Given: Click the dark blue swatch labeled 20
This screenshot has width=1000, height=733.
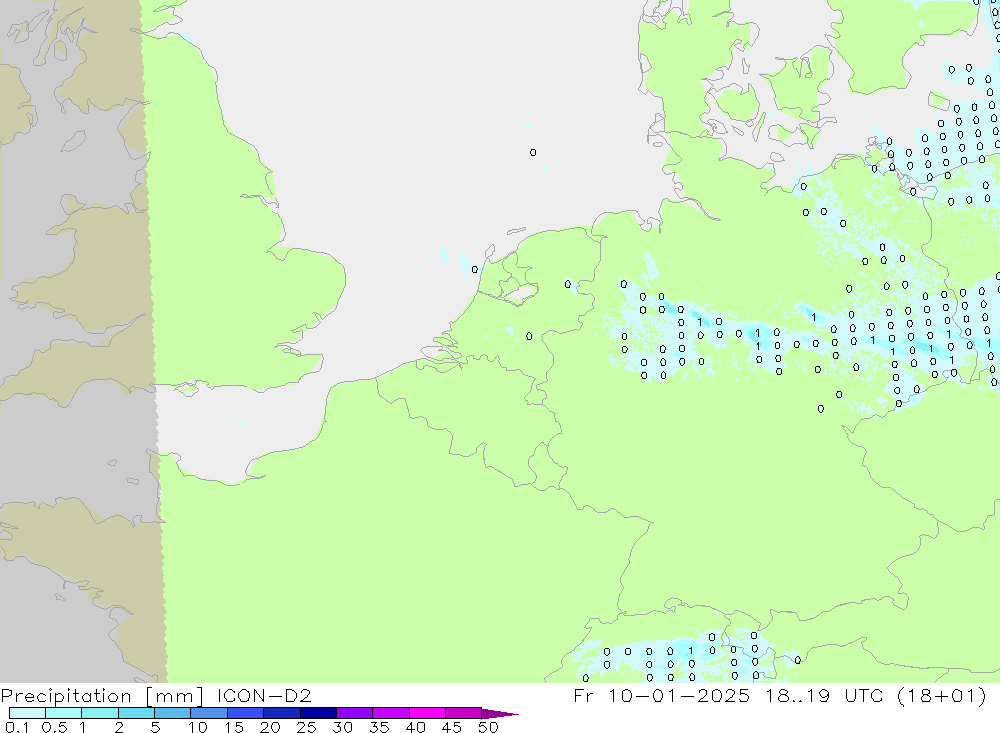Looking at the screenshot, I should pos(282,713).
